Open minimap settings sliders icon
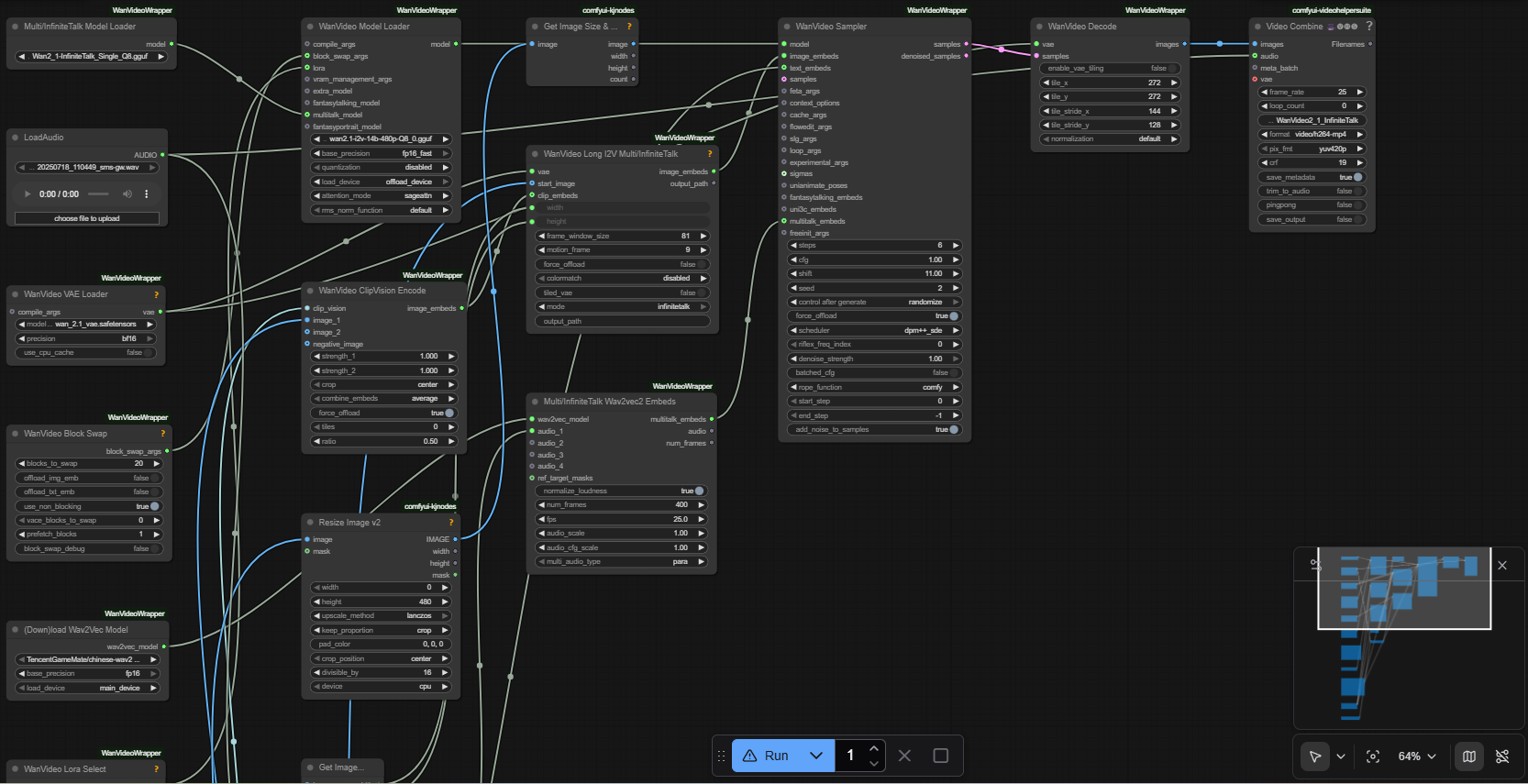1528x784 pixels. click(1315, 565)
